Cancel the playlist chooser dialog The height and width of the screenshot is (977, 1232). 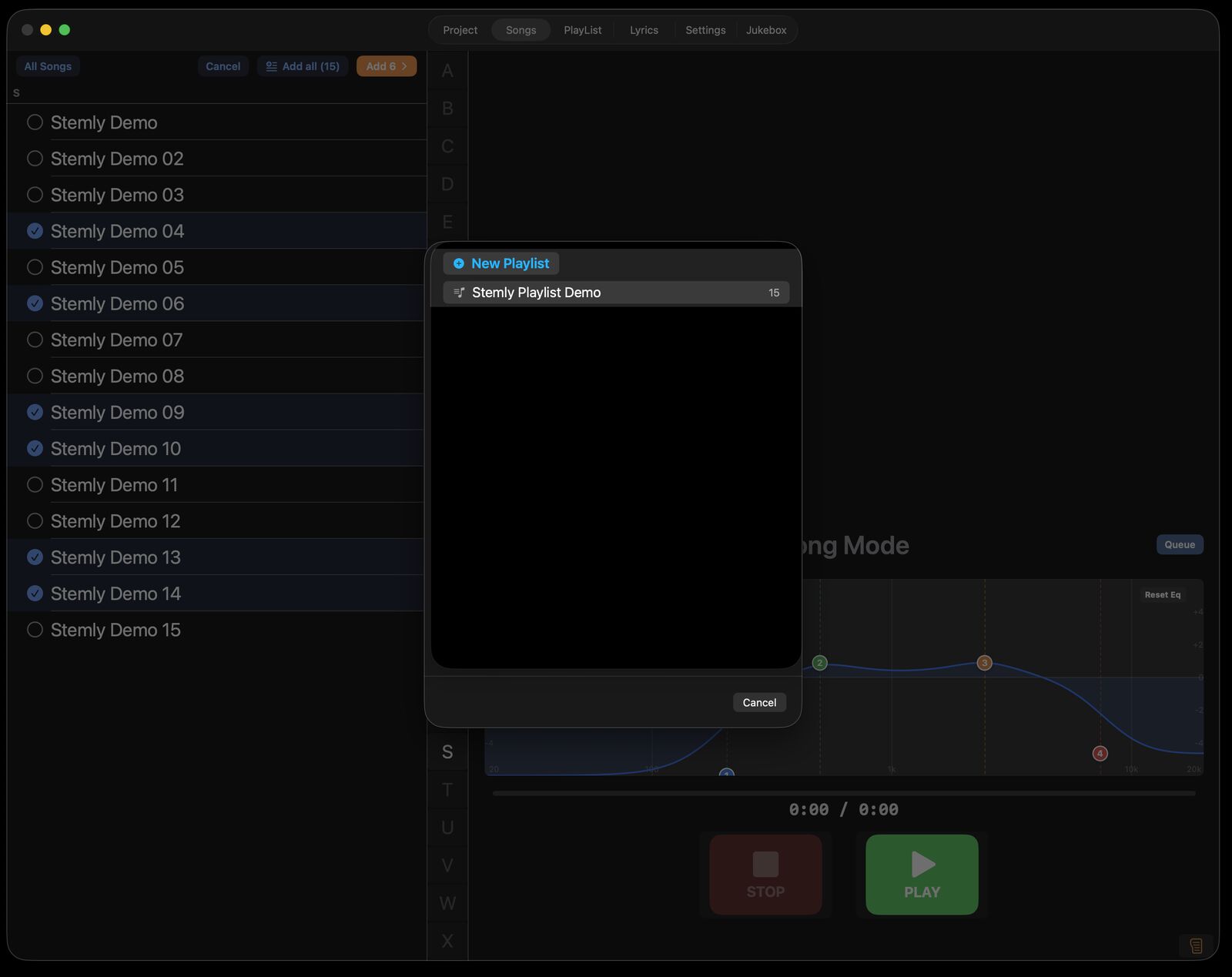pyautogui.click(x=759, y=702)
